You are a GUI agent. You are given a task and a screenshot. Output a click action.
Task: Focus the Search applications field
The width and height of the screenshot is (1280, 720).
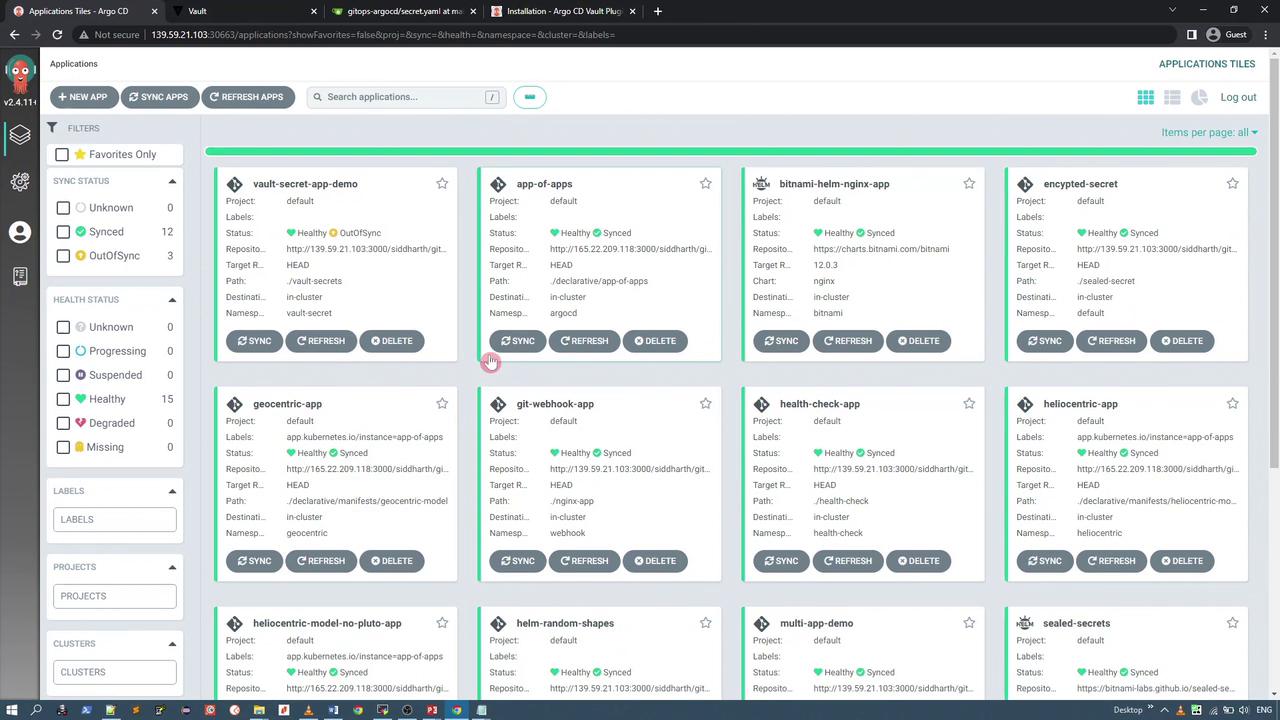coord(407,97)
